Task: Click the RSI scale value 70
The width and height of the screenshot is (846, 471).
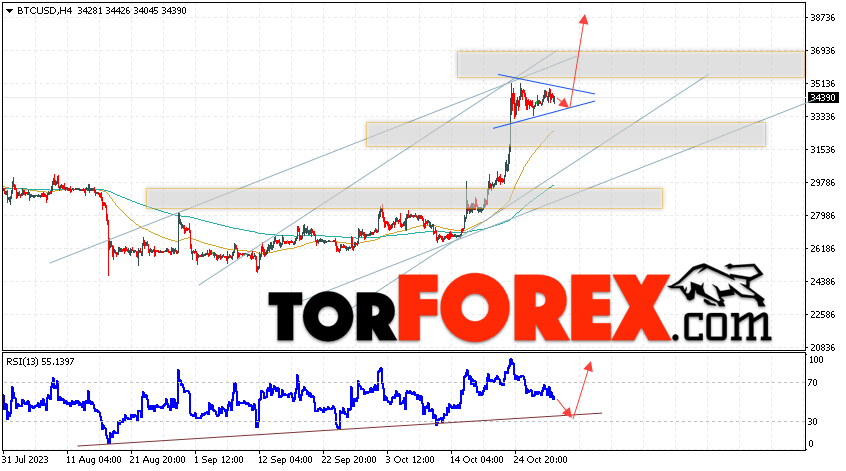Action: [813, 383]
